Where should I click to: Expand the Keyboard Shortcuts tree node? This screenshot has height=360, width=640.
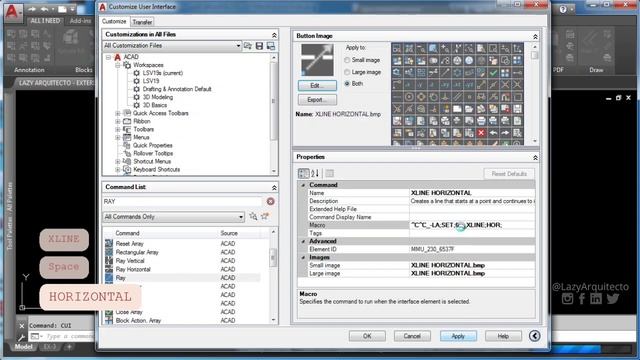118,170
